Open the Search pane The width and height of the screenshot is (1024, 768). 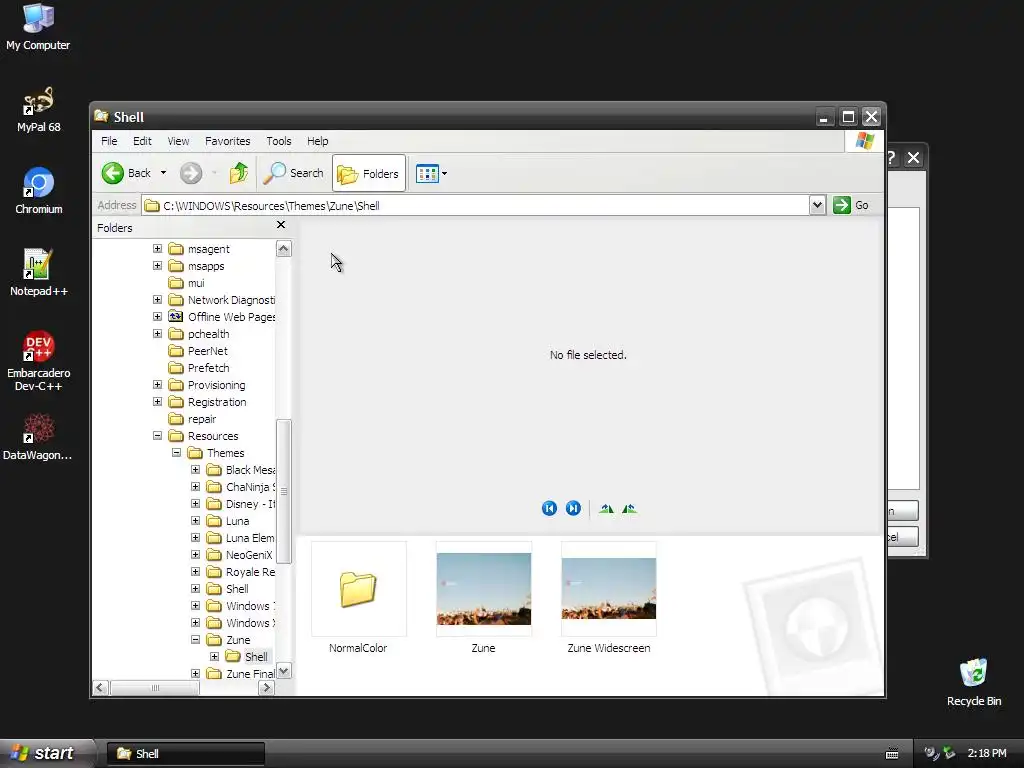pos(293,173)
